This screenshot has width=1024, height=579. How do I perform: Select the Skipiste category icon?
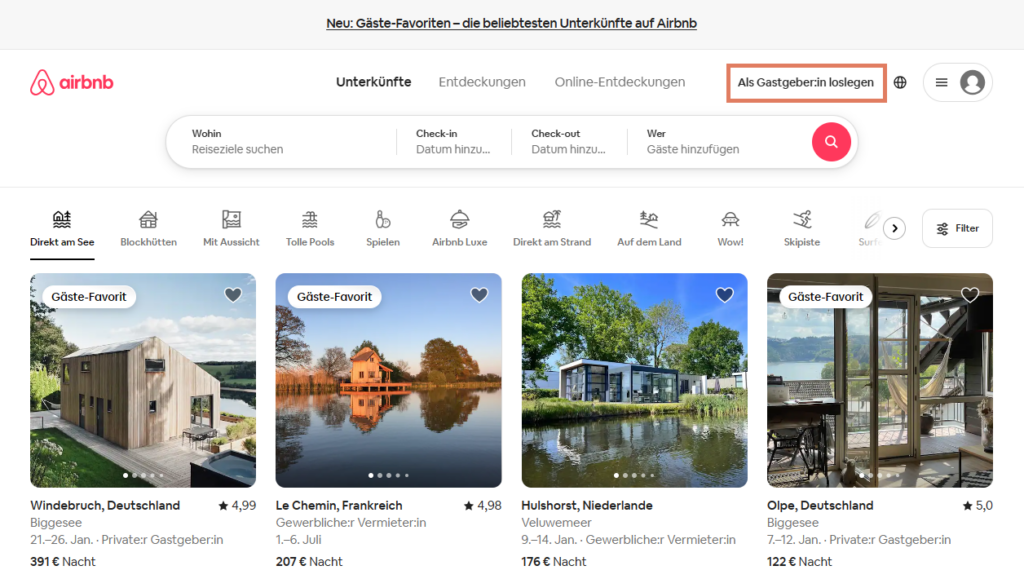802,219
